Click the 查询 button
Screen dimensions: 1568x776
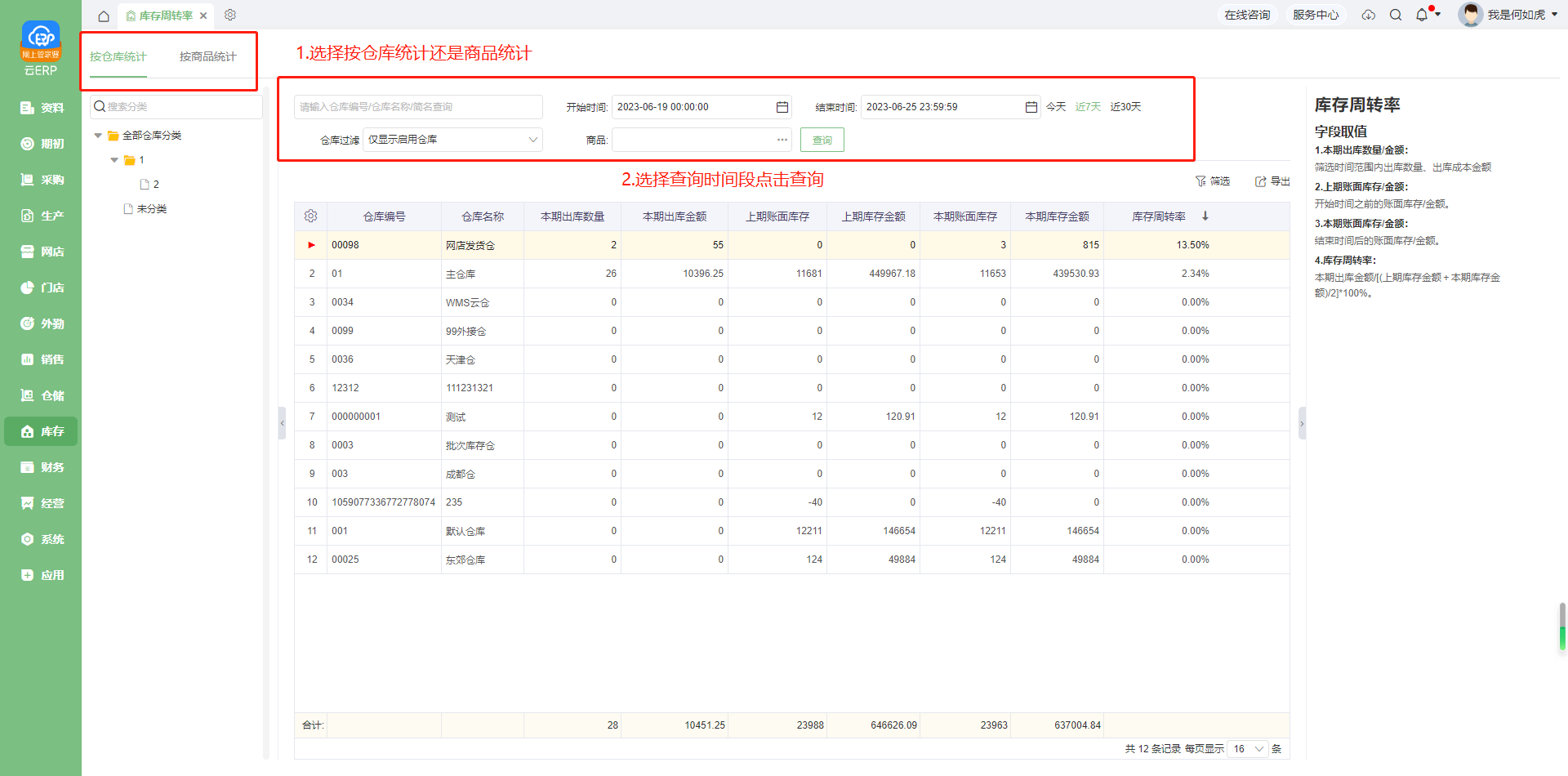click(x=822, y=140)
